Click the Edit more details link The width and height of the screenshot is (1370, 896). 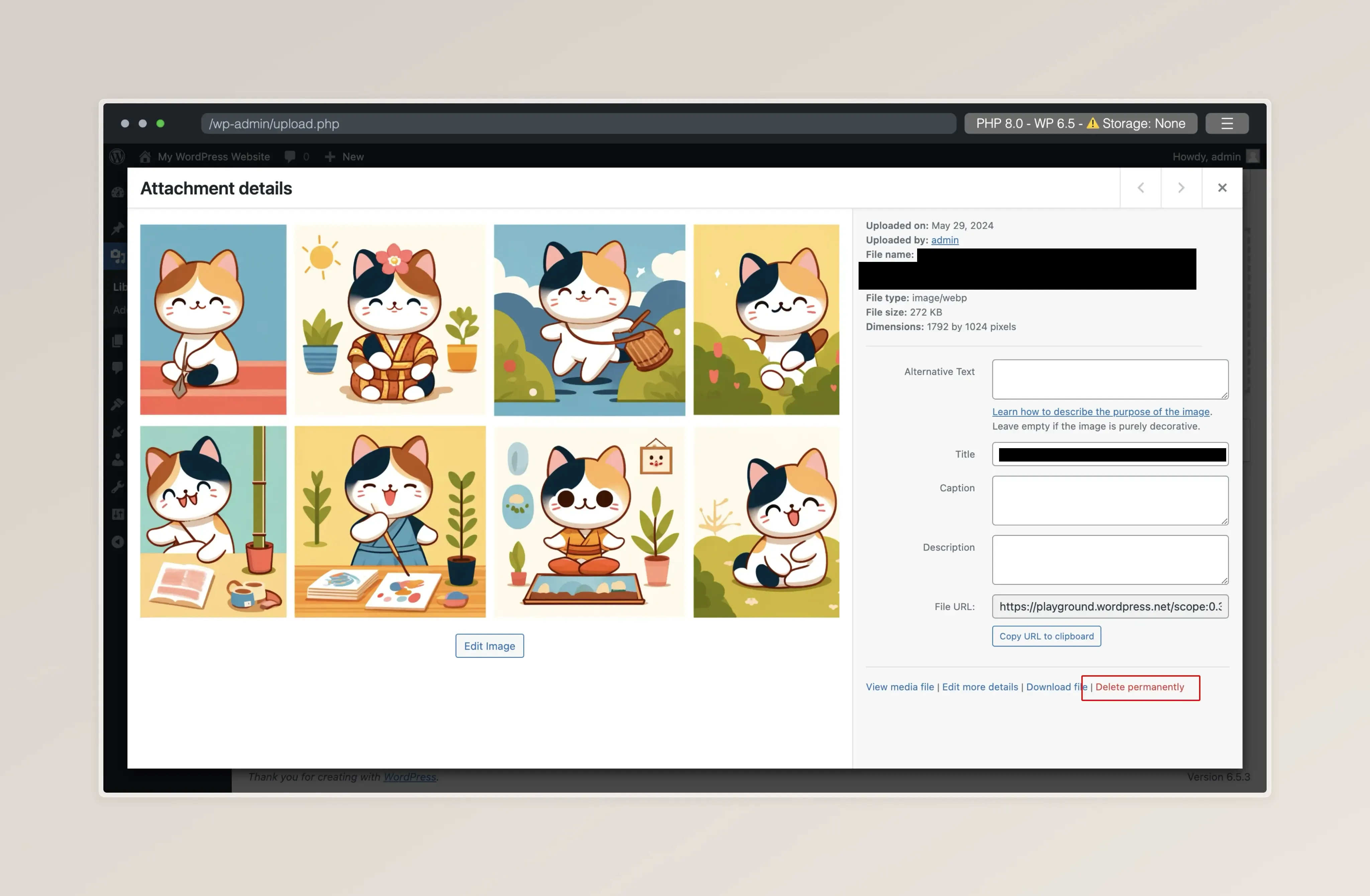(x=980, y=687)
